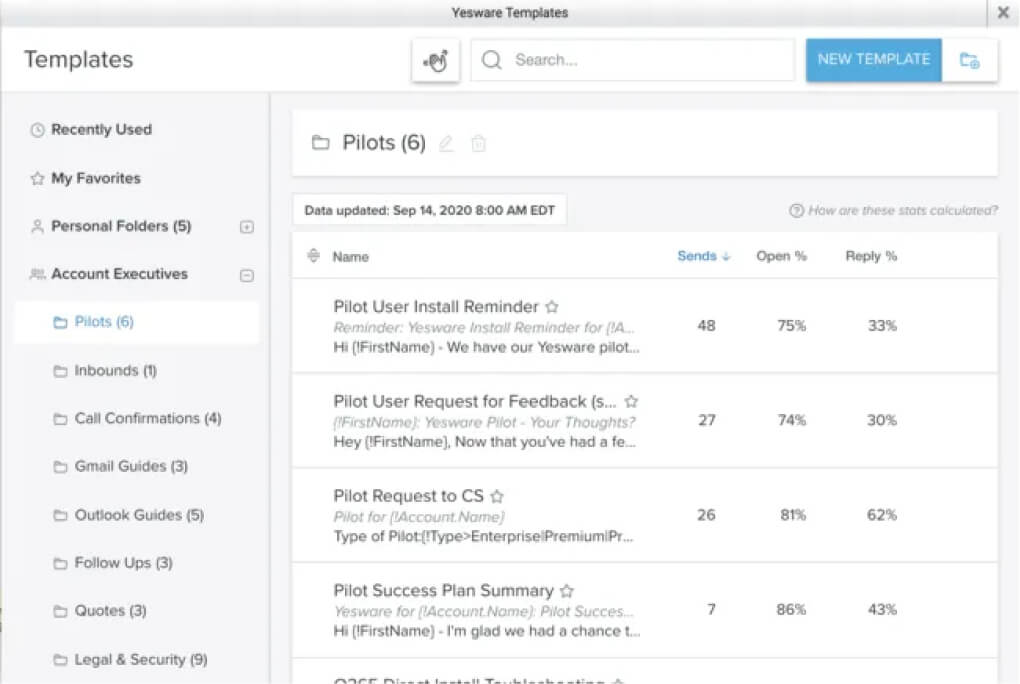The image size is (1020, 684).
Task: Click the 'Pilot for {!Account.Name}' subject line
Action: [x=419, y=517]
